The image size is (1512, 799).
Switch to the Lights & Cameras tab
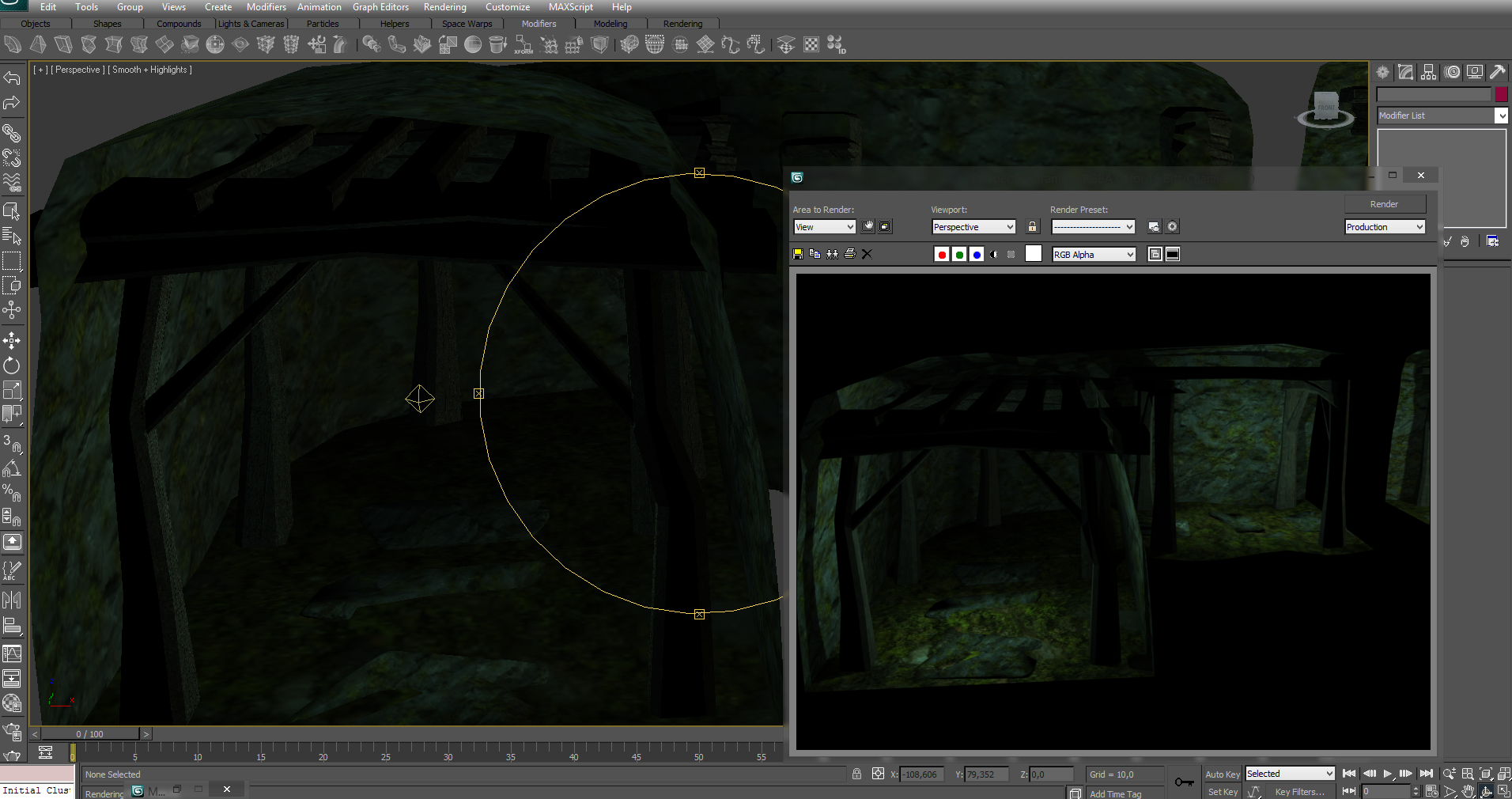(x=251, y=24)
